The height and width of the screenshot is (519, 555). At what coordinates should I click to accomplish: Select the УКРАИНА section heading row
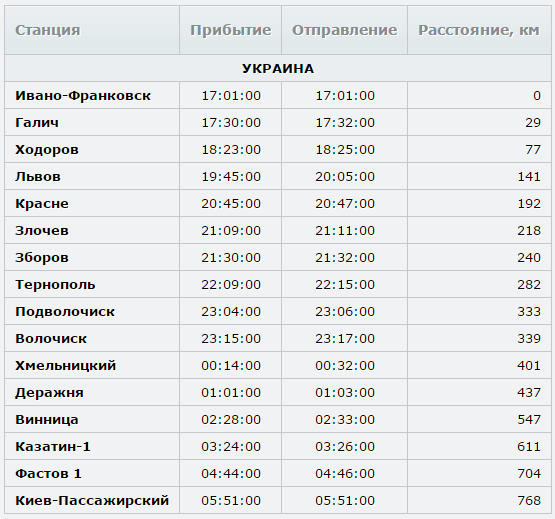coord(278,68)
